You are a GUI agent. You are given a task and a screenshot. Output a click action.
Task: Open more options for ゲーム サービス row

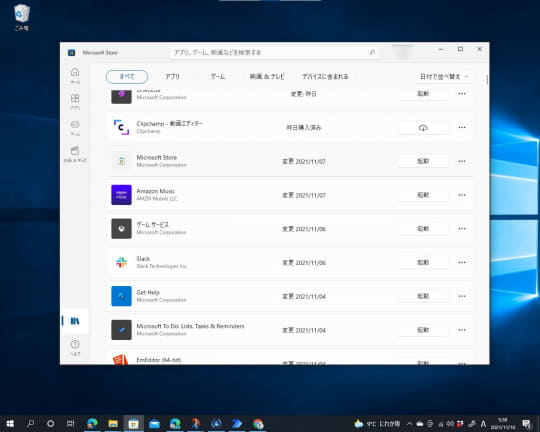[462, 229]
